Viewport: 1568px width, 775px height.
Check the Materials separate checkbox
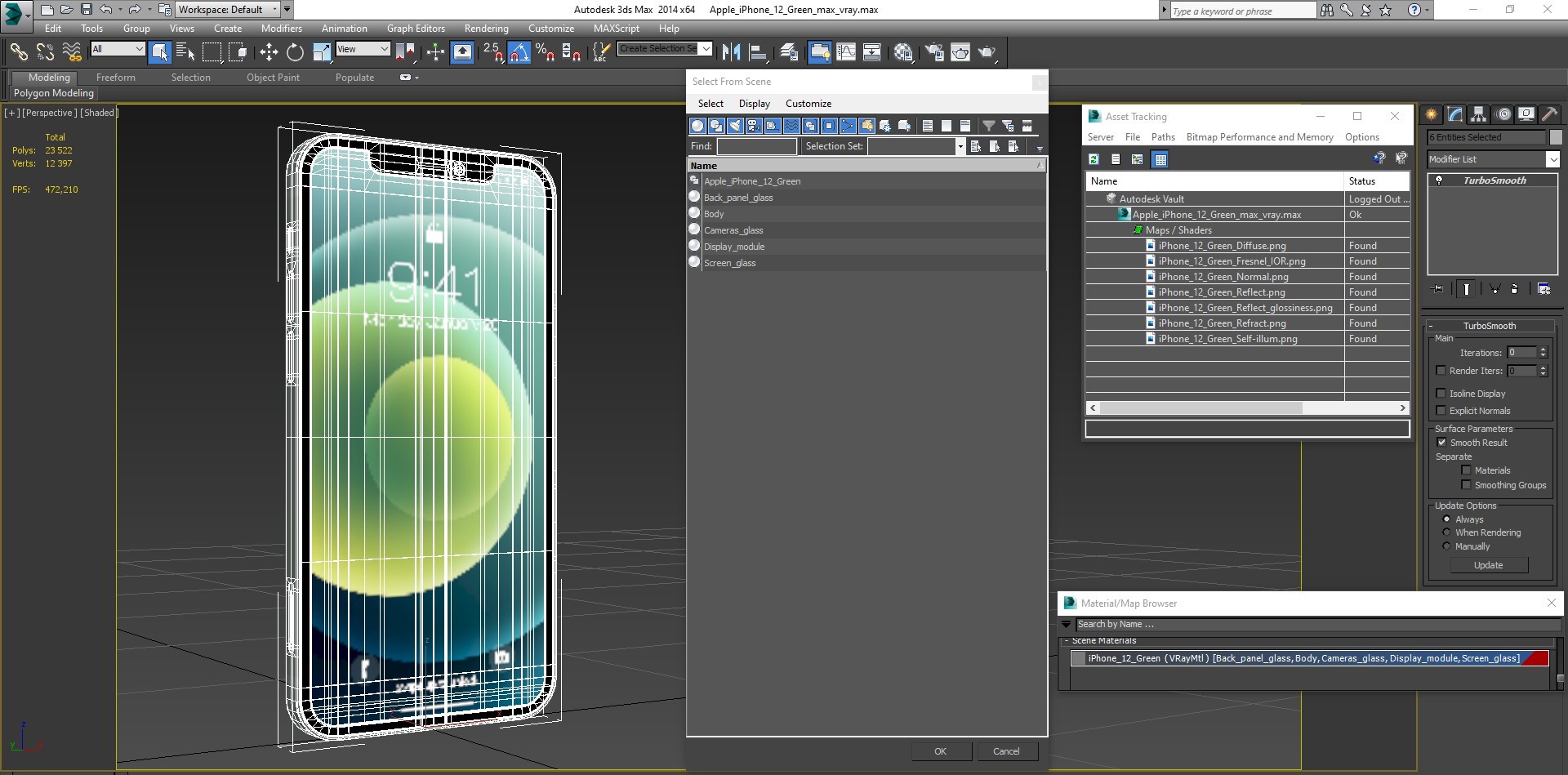click(x=1466, y=470)
